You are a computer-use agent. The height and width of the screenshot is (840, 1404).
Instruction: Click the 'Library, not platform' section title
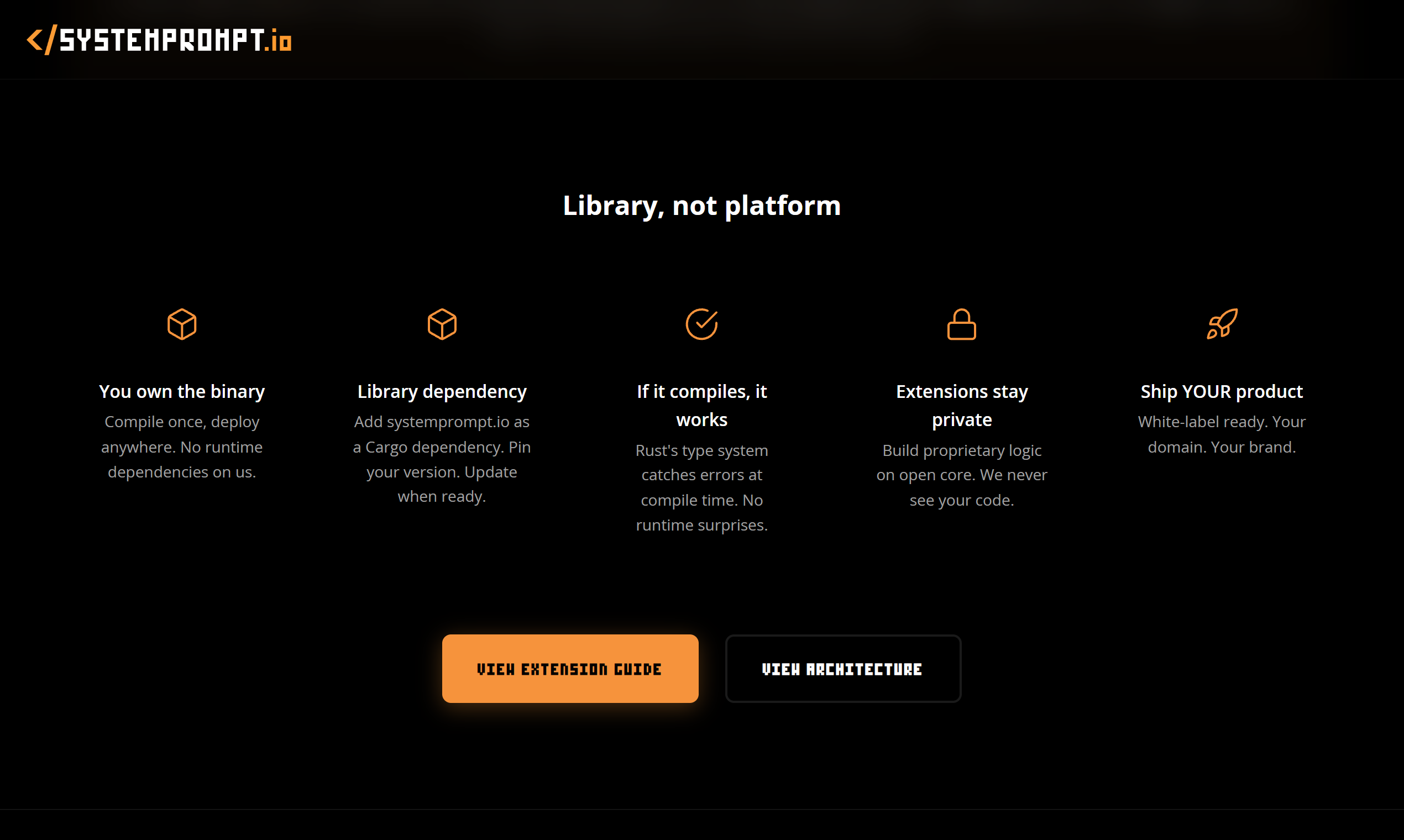pyautogui.click(x=701, y=206)
